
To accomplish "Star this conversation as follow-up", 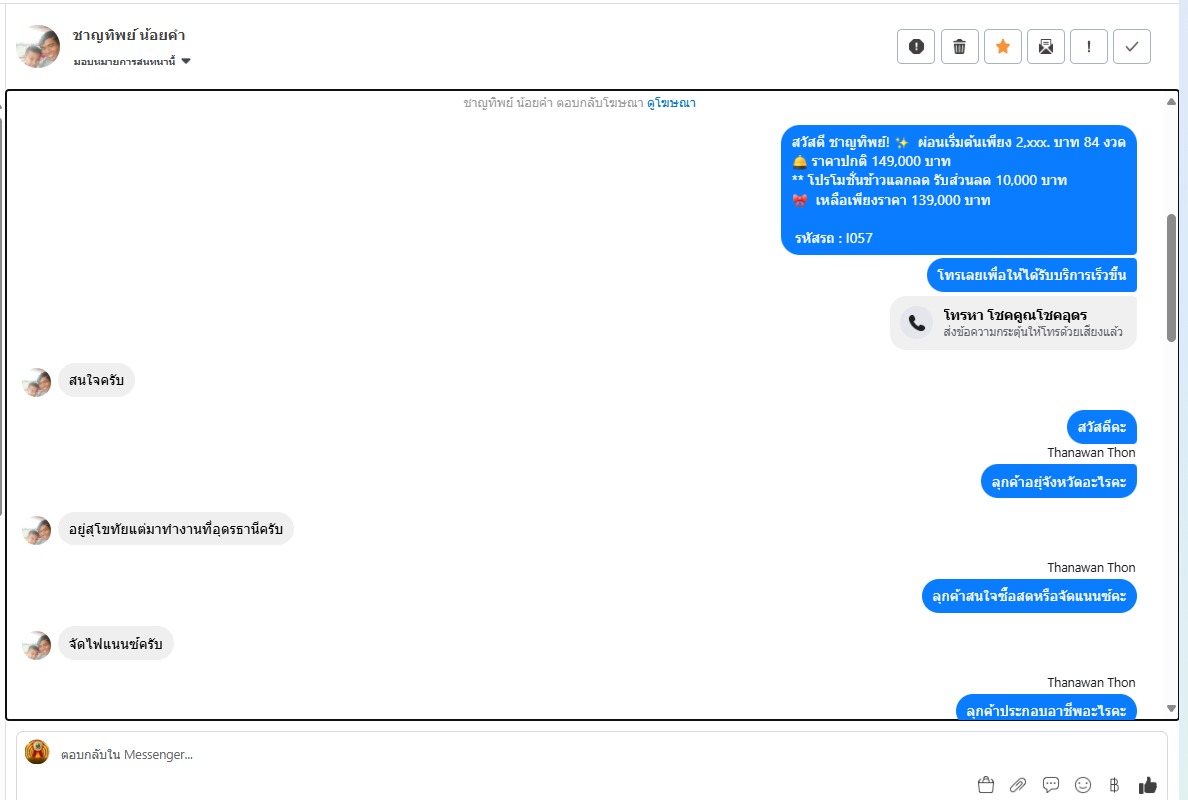I will 1002,47.
